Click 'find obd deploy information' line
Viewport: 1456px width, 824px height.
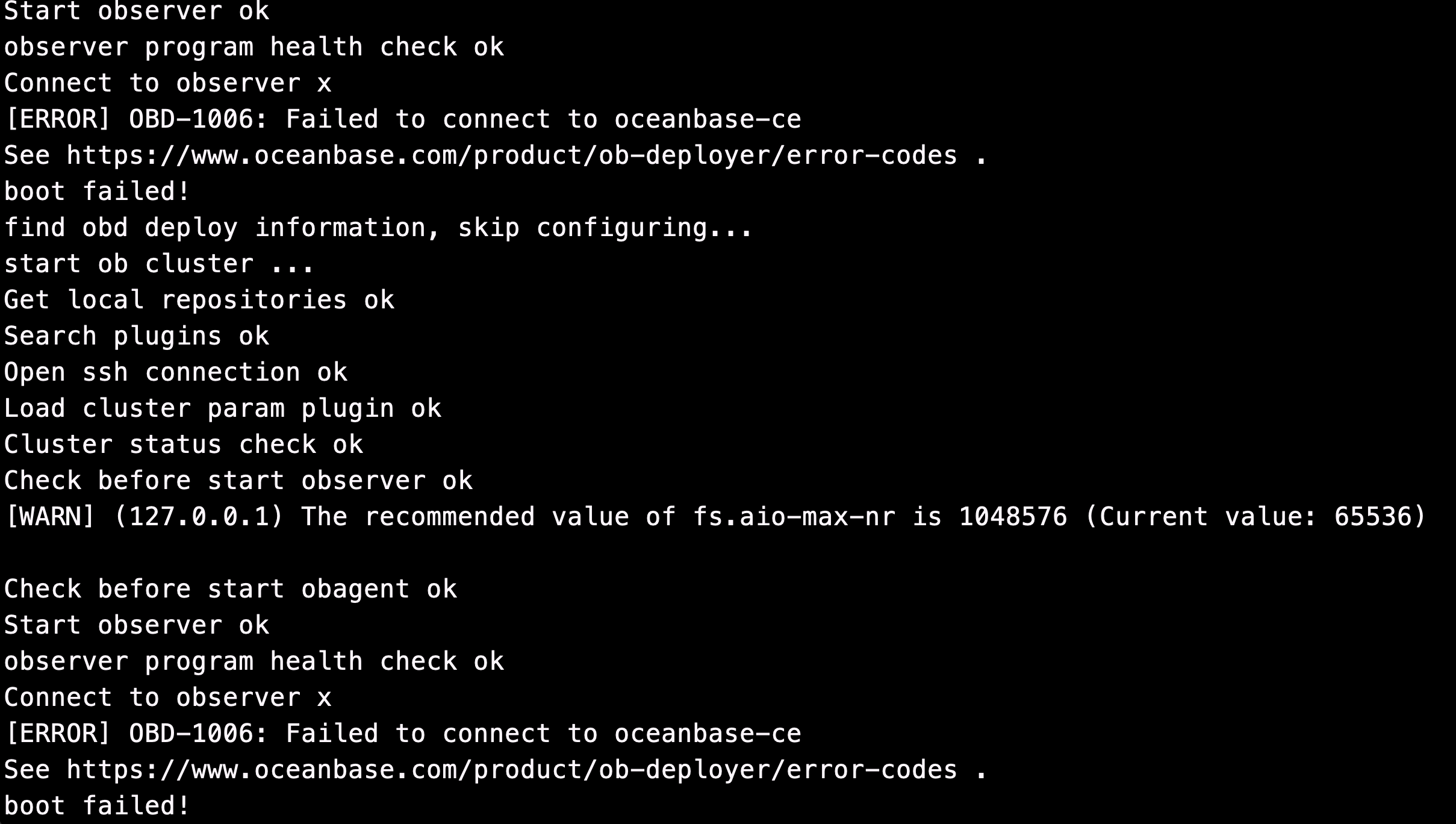pyautogui.click(x=379, y=228)
